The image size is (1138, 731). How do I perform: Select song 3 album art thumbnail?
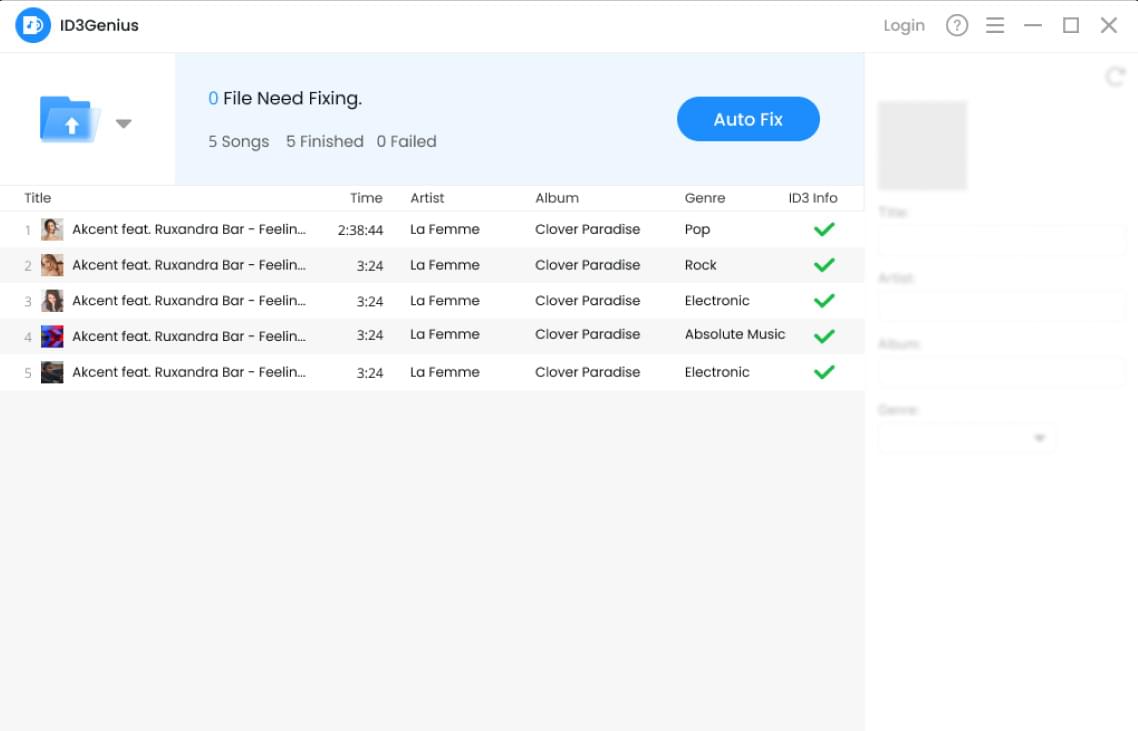click(52, 301)
